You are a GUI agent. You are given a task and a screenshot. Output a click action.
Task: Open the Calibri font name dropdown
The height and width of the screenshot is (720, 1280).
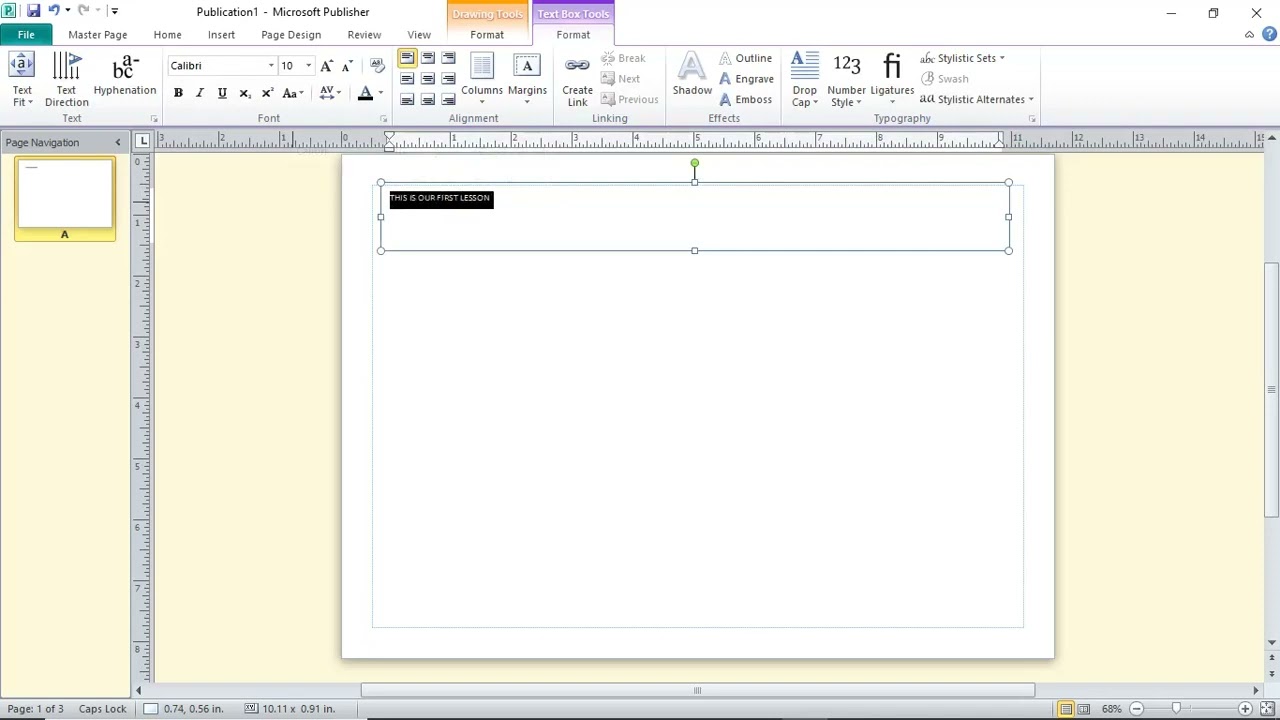click(x=270, y=66)
